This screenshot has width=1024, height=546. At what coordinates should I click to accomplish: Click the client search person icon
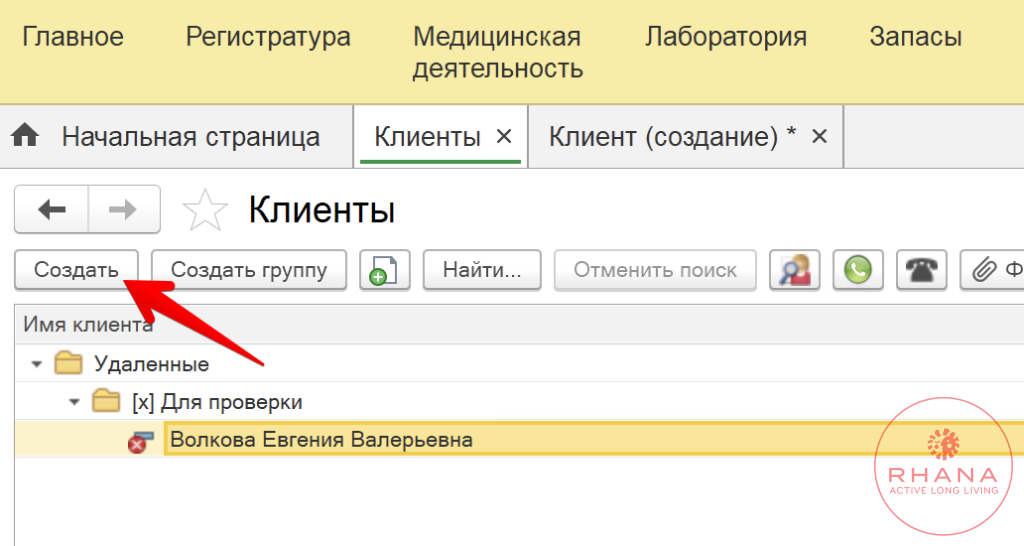coord(795,270)
